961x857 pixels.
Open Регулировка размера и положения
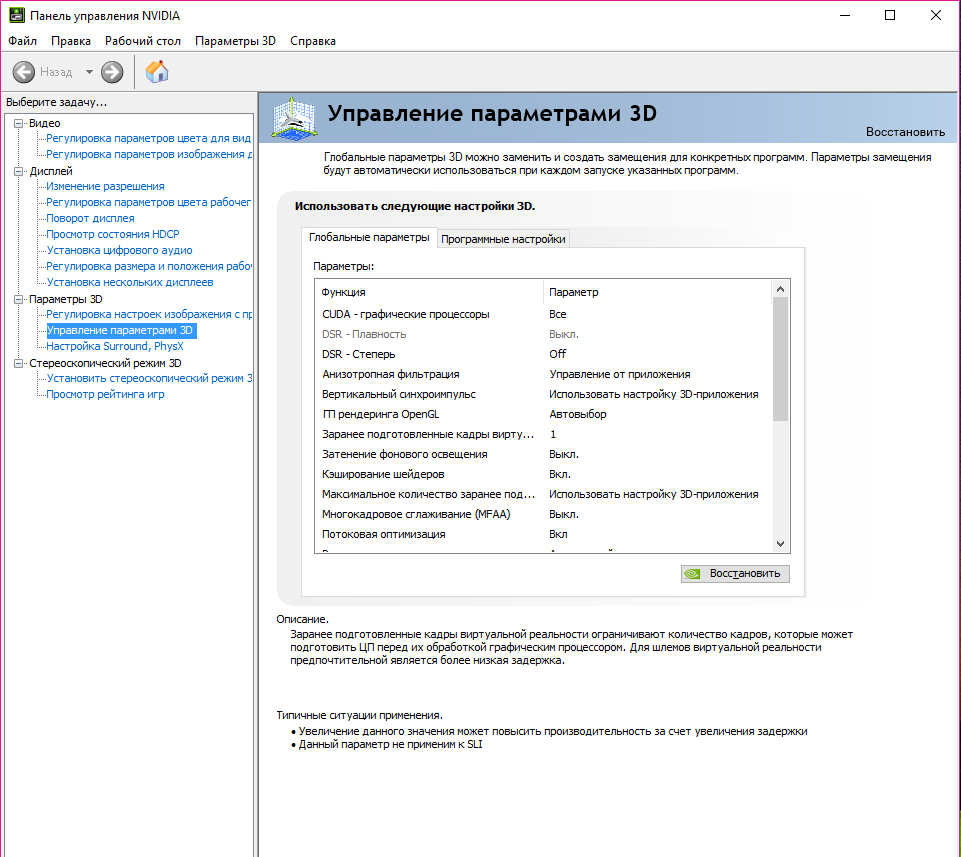[x=149, y=266]
